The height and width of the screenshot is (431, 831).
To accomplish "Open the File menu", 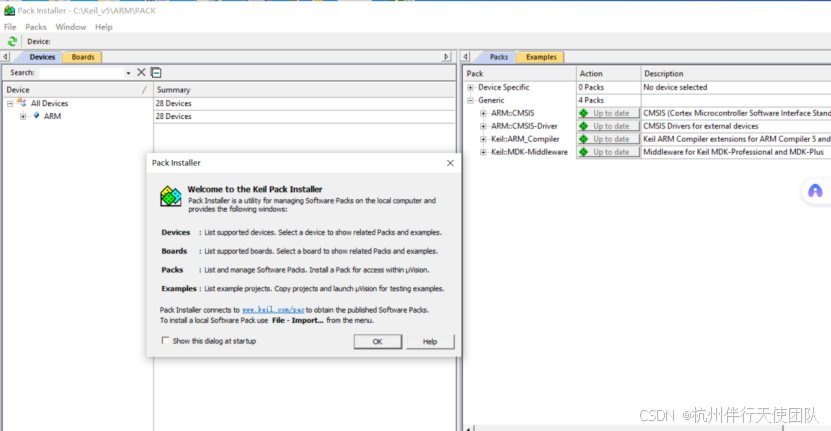I will 10,27.
